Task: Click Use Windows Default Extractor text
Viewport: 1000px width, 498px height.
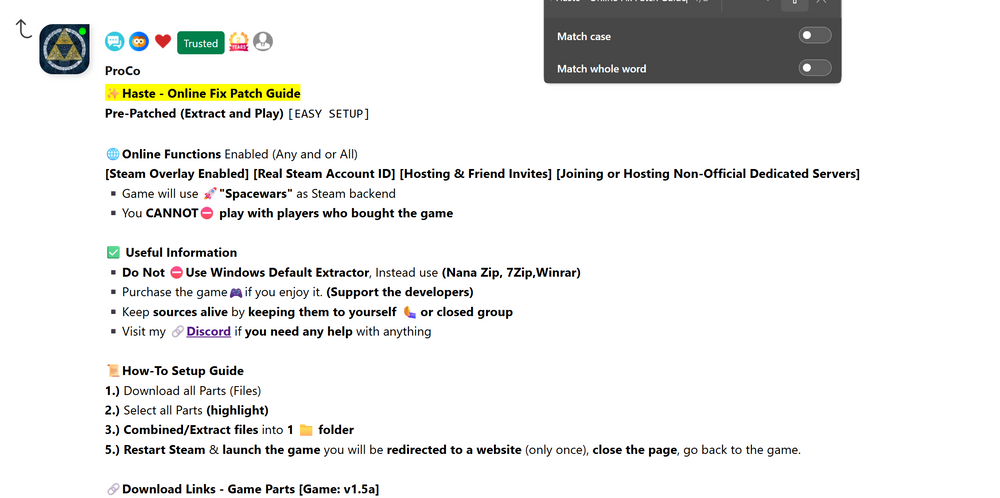Action: [277, 272]
